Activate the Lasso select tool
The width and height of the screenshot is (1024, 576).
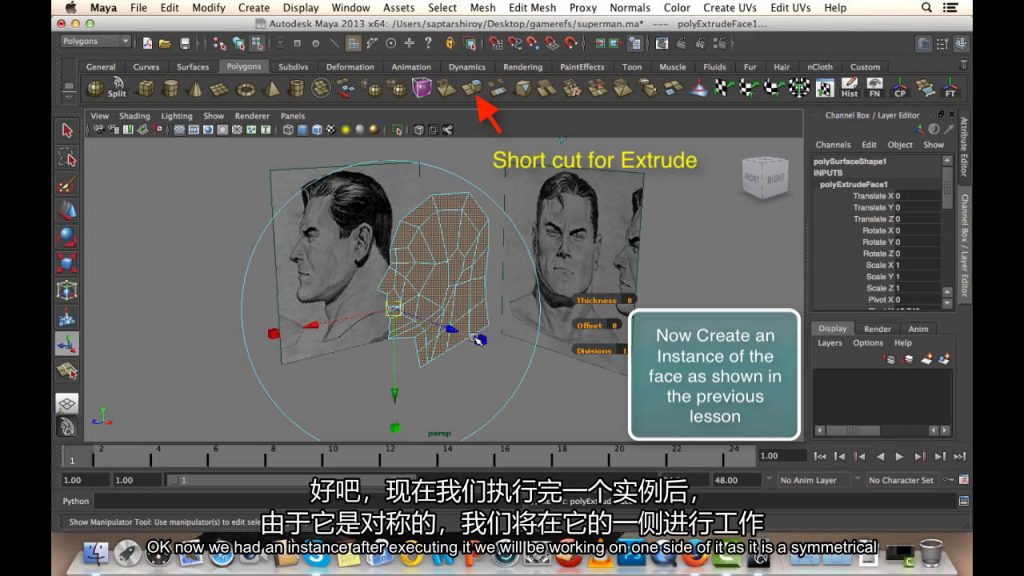67,157
